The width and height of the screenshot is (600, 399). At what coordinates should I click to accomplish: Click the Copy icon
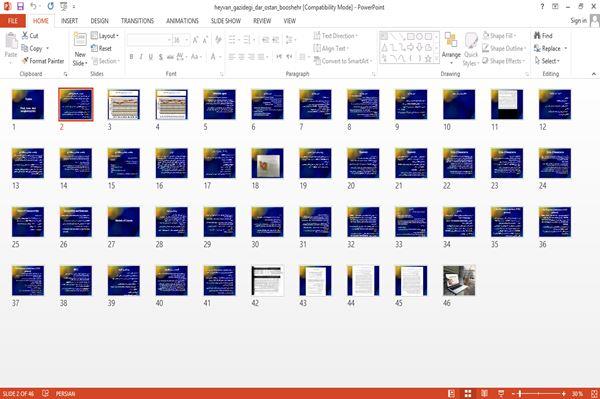[x=25, y=48]
